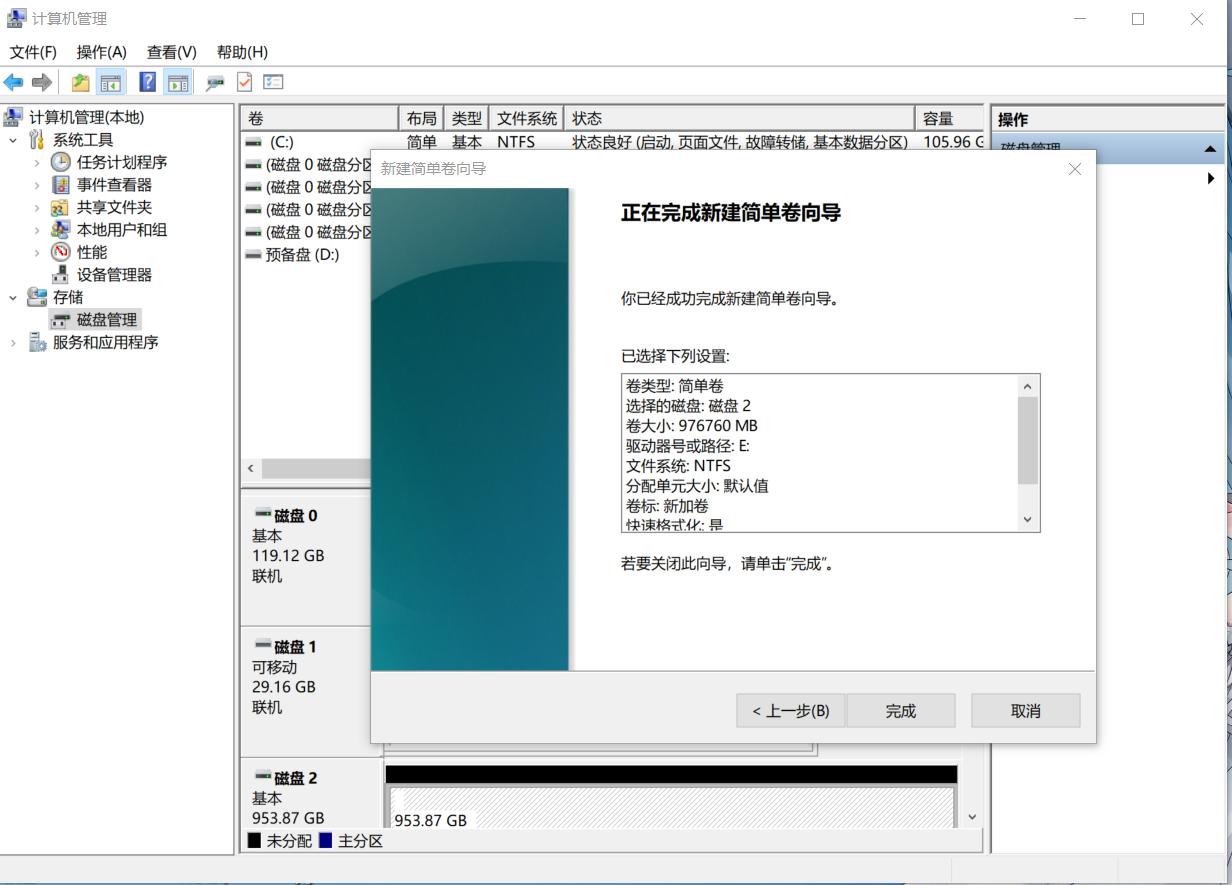Image resolution: width=1232 pixels, height=885 pixels.
Task: Toggle the action pane visibility icon
Action: pyautogui.click(x=178, y=82)
